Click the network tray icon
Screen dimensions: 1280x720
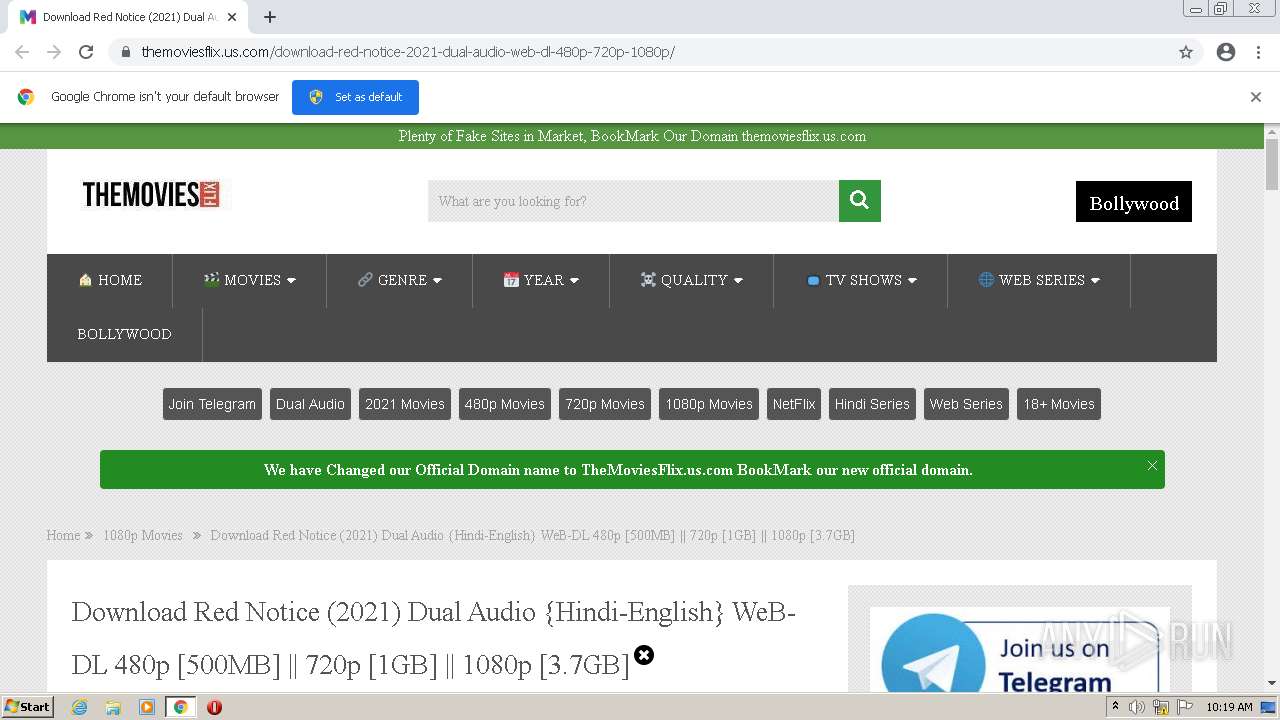pyautogui.click(x=1161, y=707)
